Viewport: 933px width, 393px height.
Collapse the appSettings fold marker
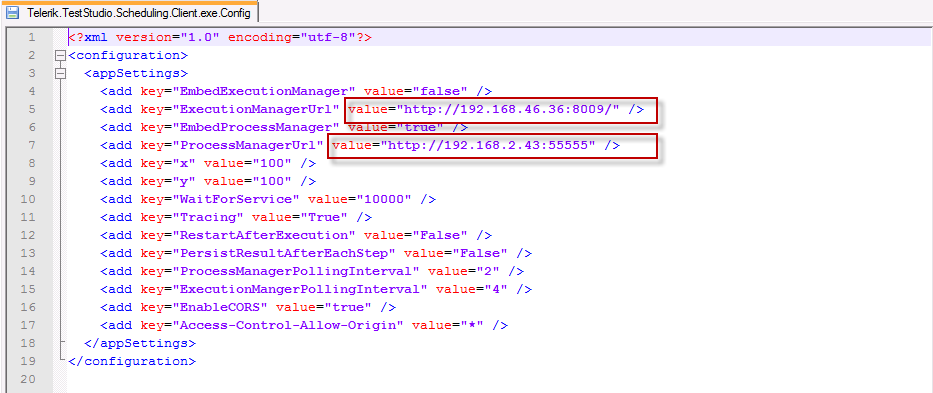pyautogui.click(x=59, y=74)
